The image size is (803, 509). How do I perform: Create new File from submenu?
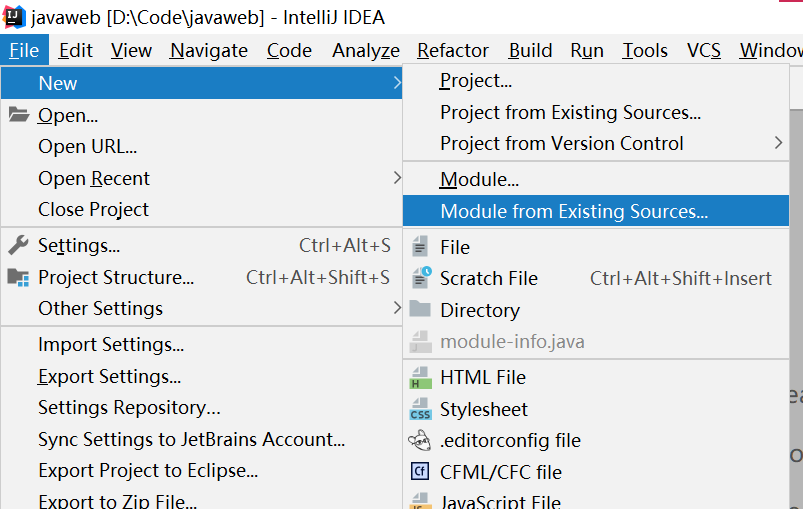coord(596,247)
